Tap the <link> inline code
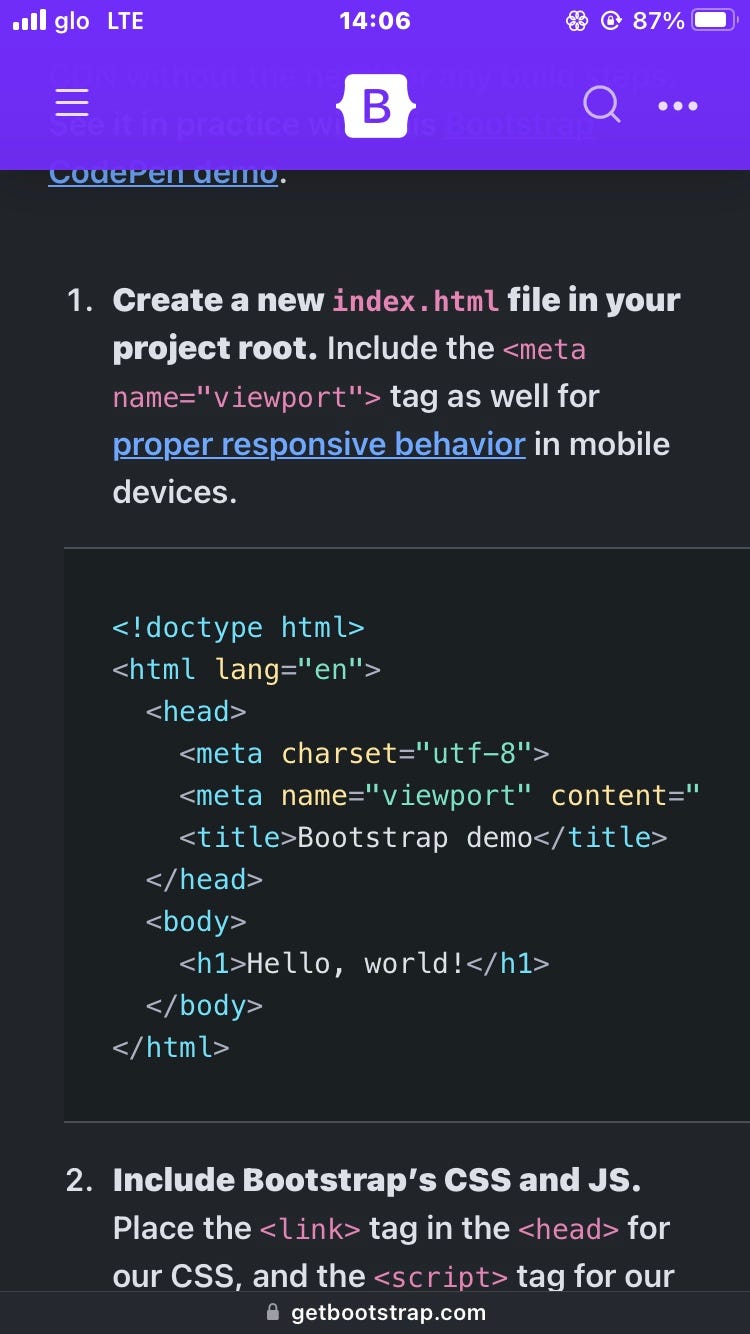 click(x=310, y=1228)
